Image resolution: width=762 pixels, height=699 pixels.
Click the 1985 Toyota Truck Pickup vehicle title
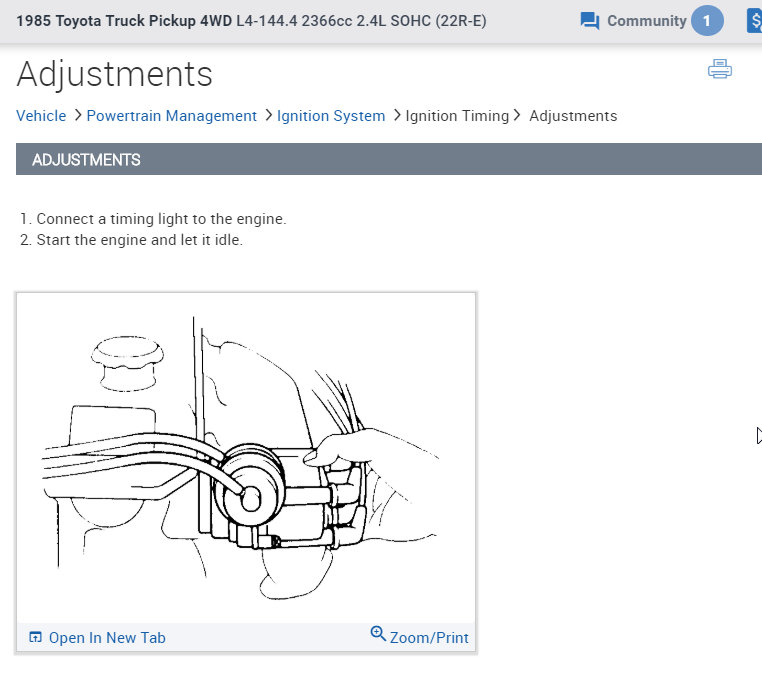coord(251,21)
